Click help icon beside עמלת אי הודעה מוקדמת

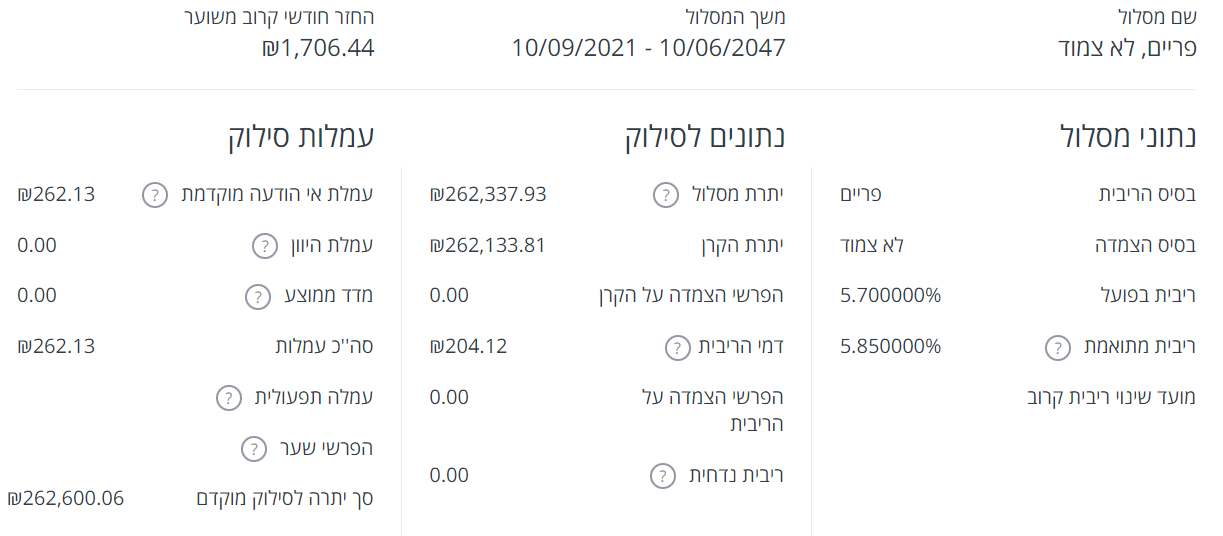coord(154,195)
